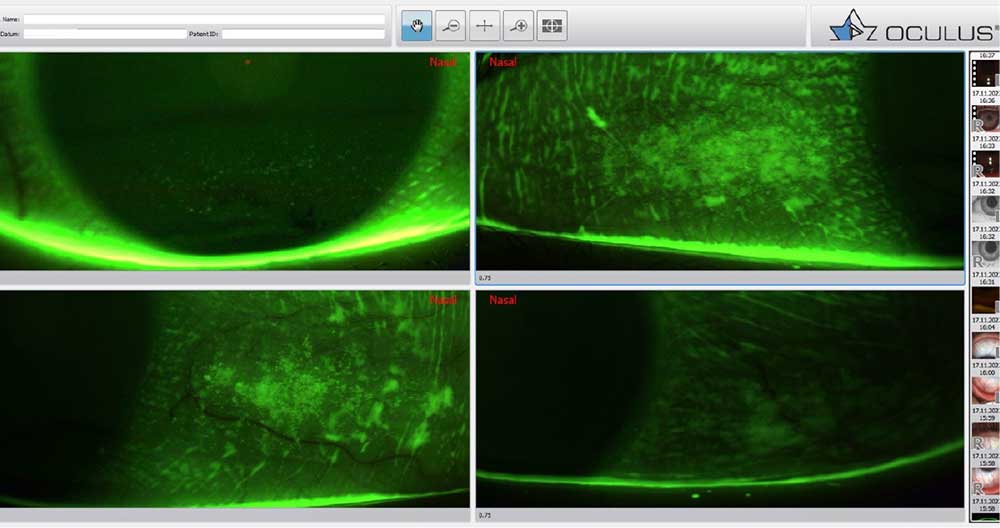Click the fit-to-view grid icon
The height and width of the screenshot is (528, 1000).
pyautogui.click(x=552, y=26)
